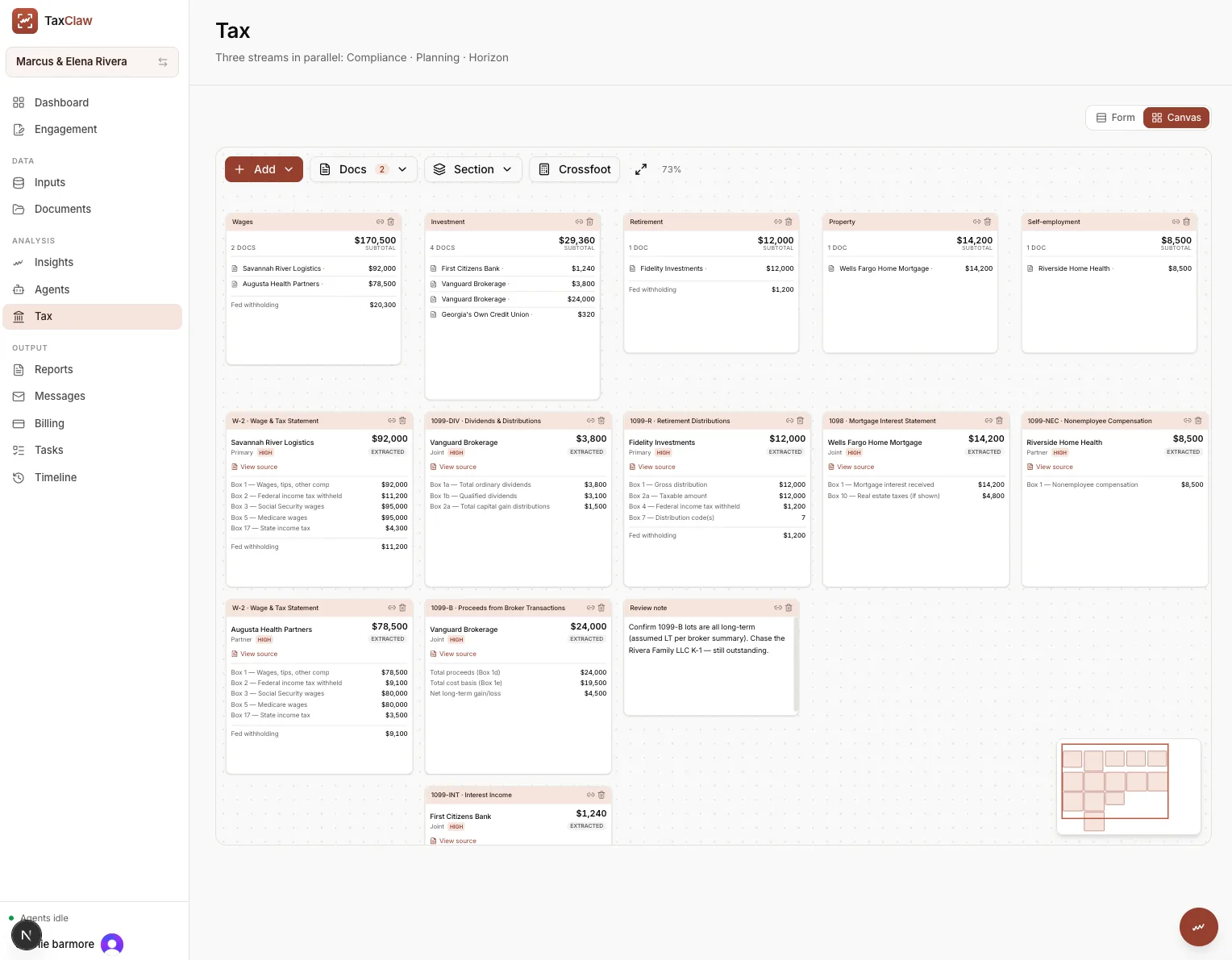The width and height of the screenshot is (1232, 960).
Task: View source for First Citizens Bank 1099-INT
Action: coord(453,841)
